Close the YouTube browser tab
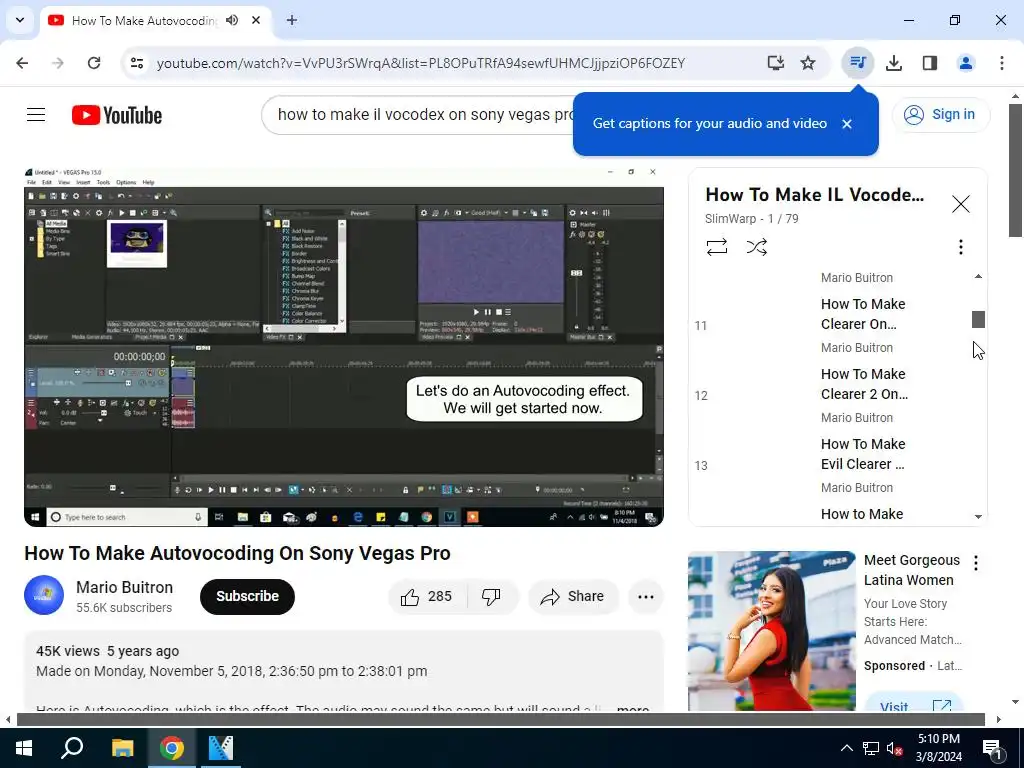Image resolution: width=1024 pixels, height=768 pixels. coord(256,20)
